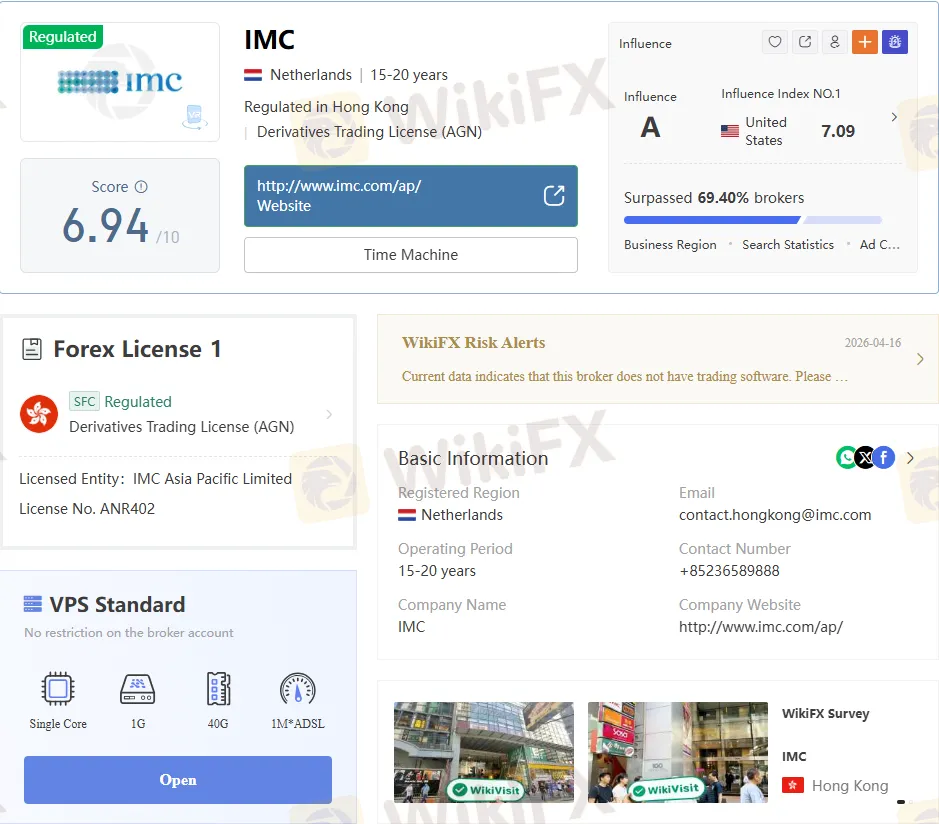939x824 pixels.
Task: Expand the SFC license details chevron
Action: coord(329,414)
